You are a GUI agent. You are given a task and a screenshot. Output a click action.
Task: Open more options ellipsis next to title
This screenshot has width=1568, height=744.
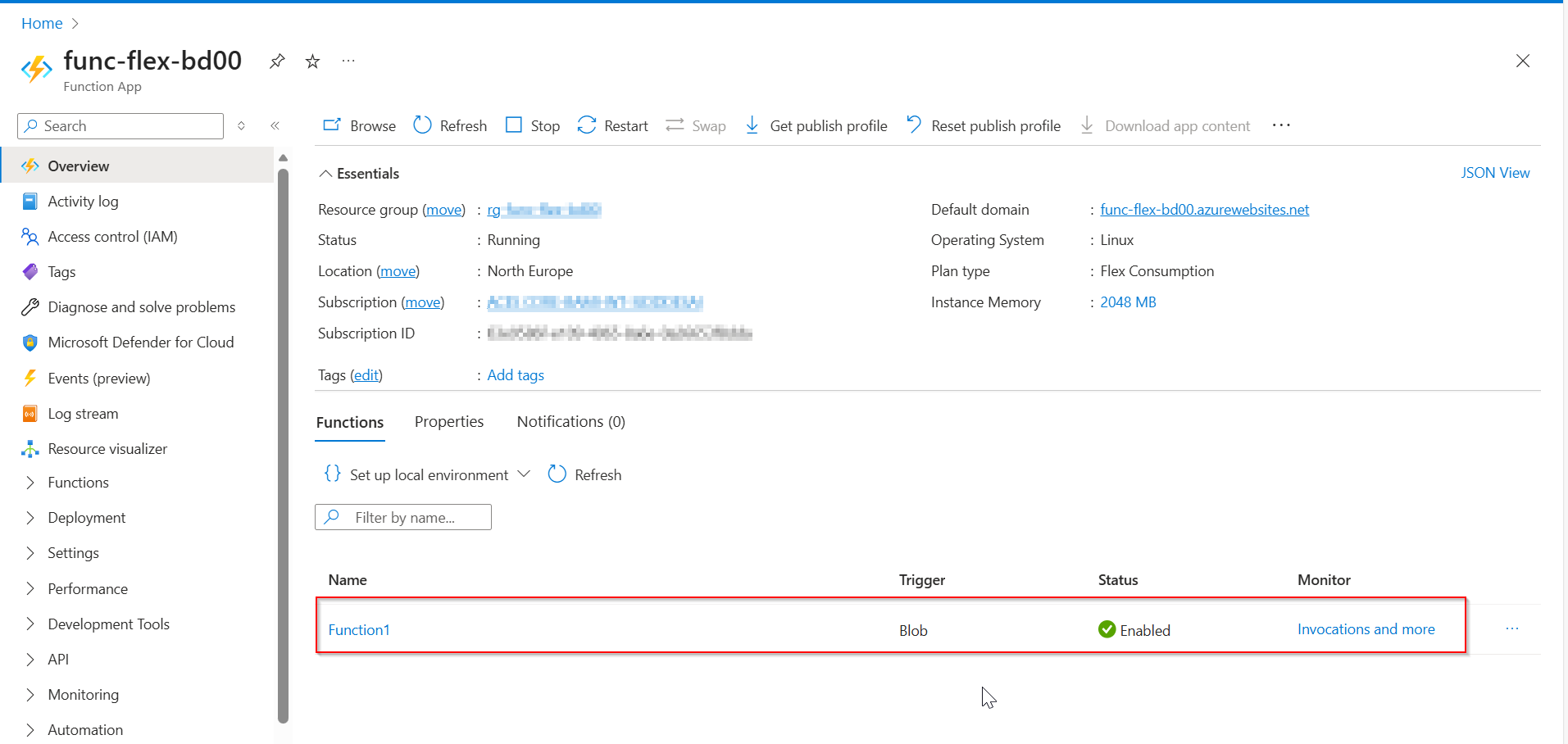coord(348,61)
